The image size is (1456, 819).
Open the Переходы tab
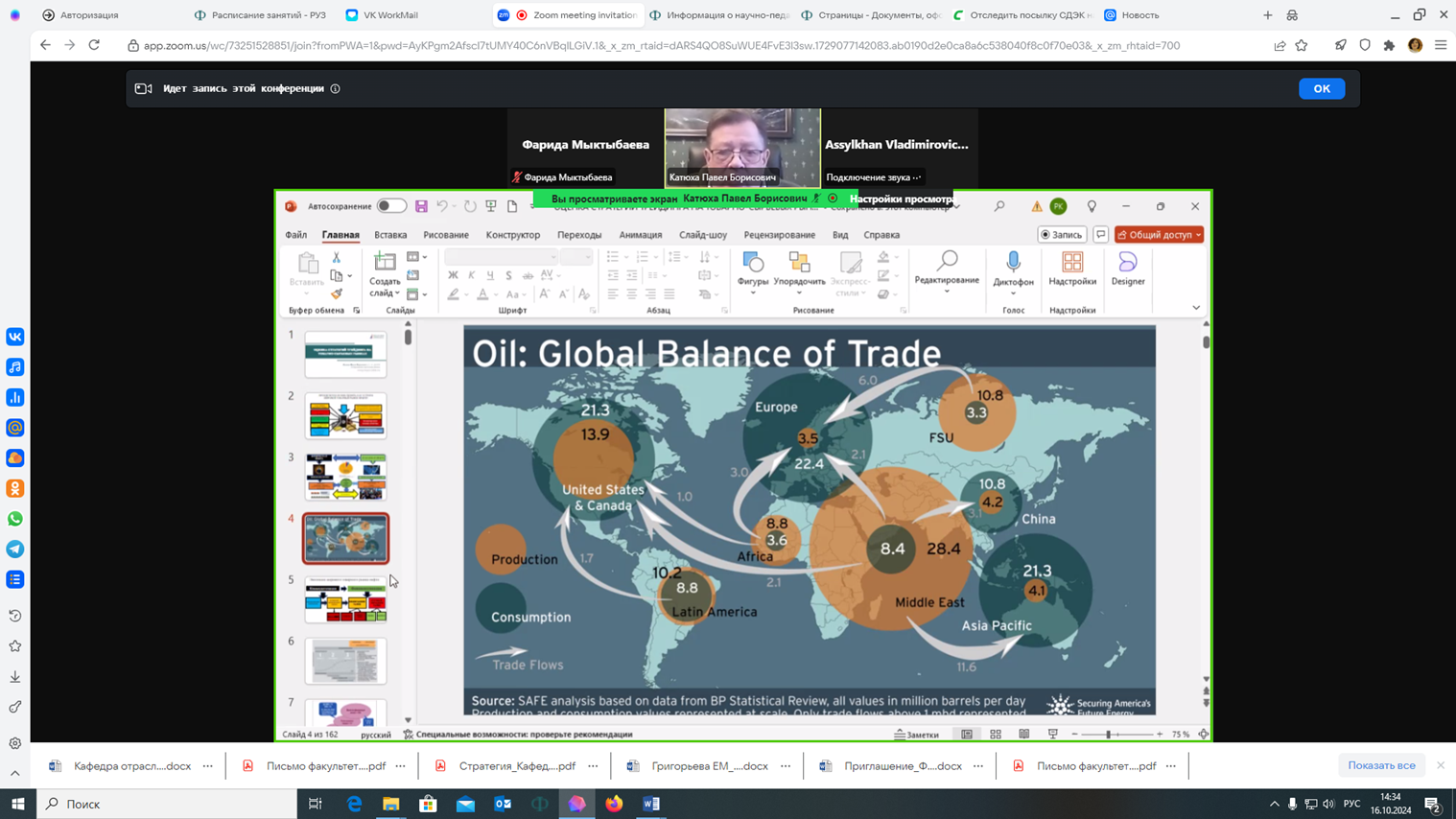point(579,235)
